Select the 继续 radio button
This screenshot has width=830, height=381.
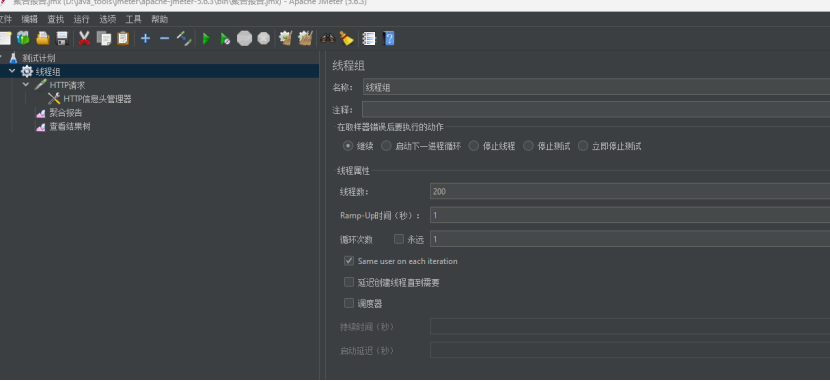[348, 146]
